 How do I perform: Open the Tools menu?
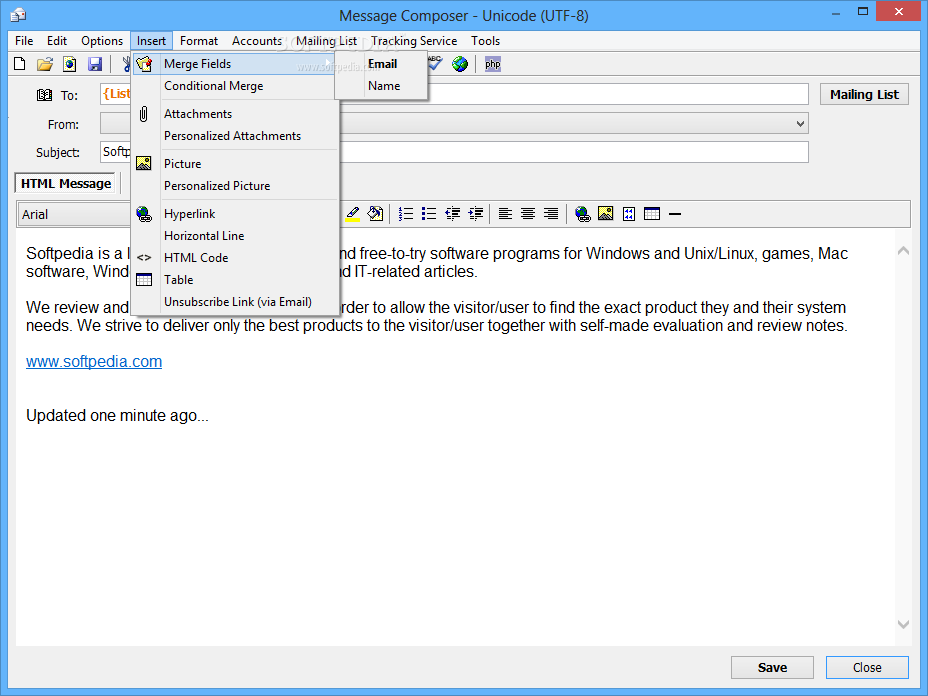click(485, 41)
